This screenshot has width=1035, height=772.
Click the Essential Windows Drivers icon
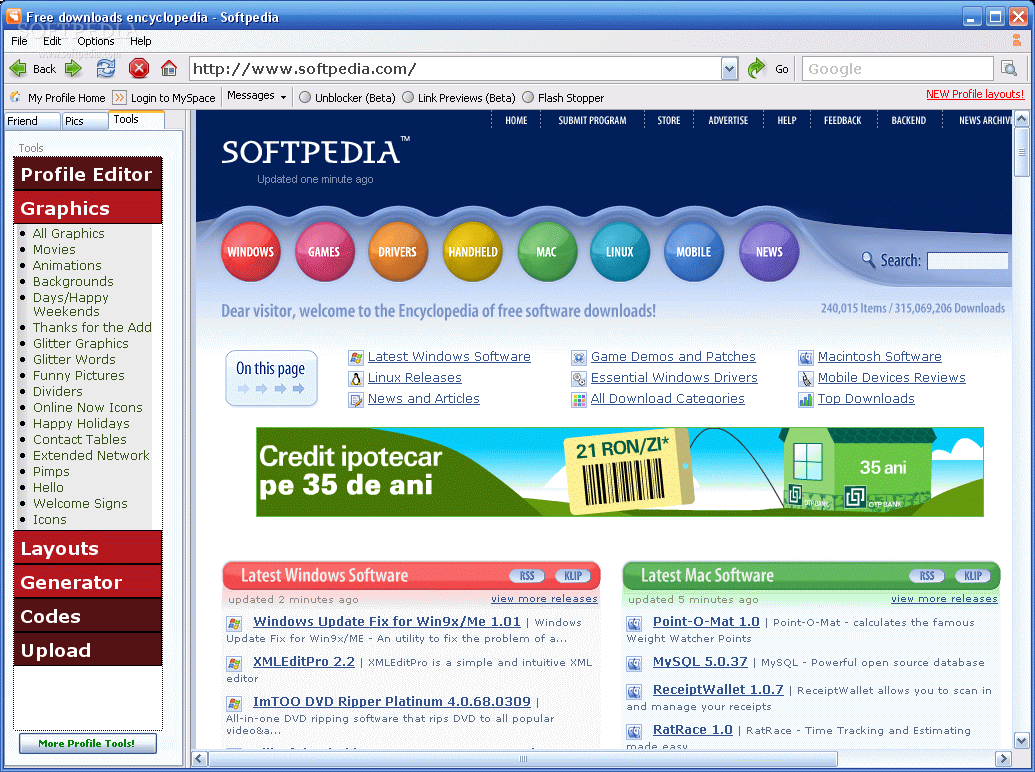(x=579, y=379)
